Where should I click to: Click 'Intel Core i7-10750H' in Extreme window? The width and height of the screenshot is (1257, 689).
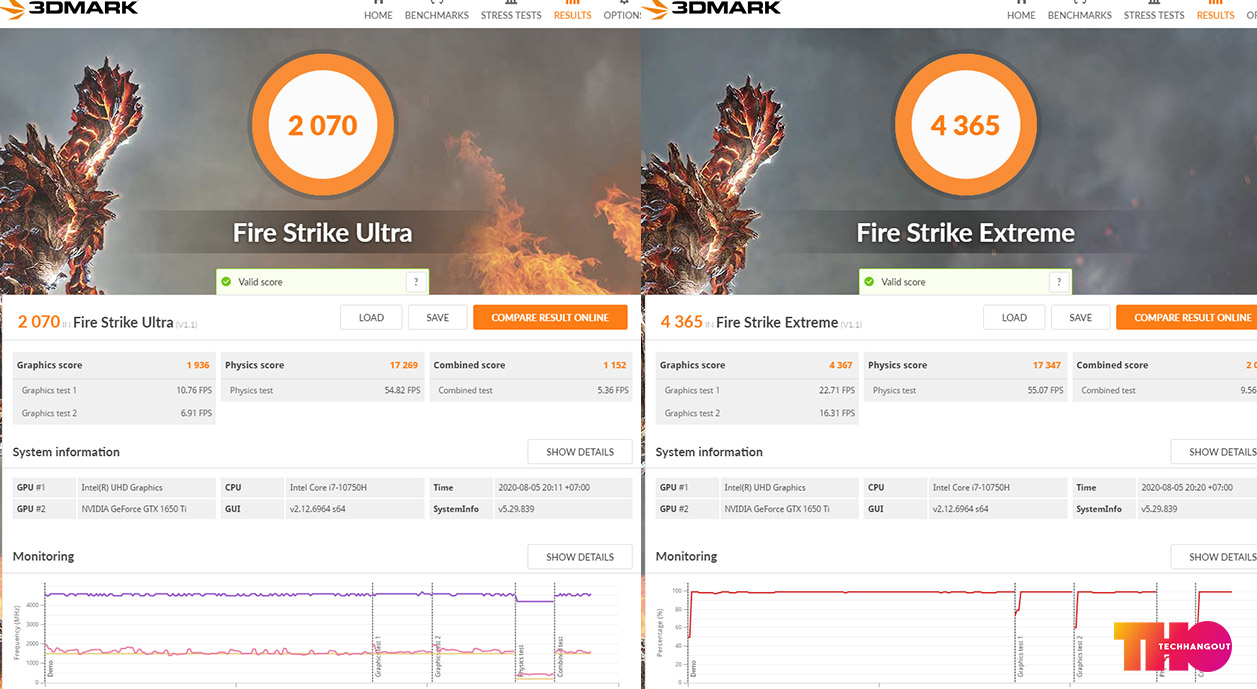tap(971, 487)
